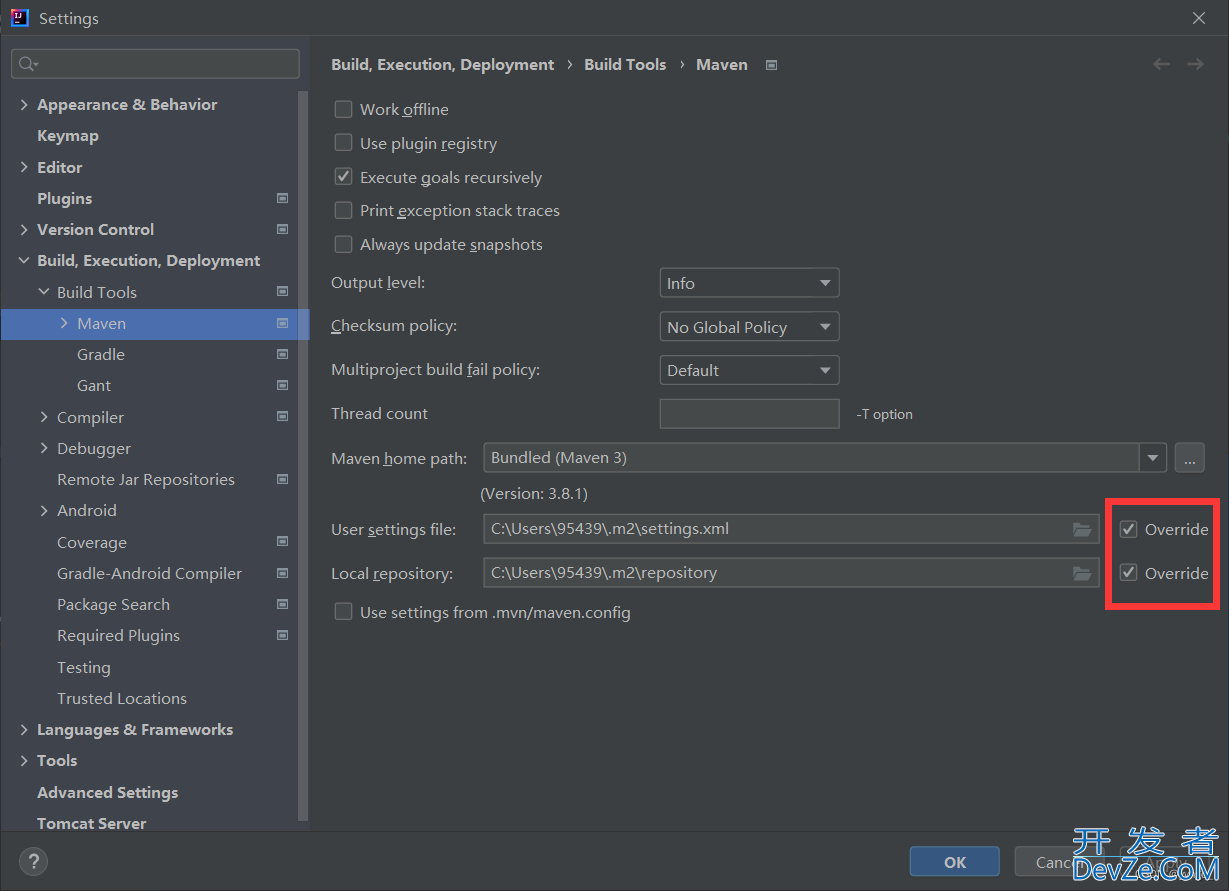Click the project-level marker icon beside Build Tools
The width and height of the screenshot is (1229, 891).
click(283, 292)
